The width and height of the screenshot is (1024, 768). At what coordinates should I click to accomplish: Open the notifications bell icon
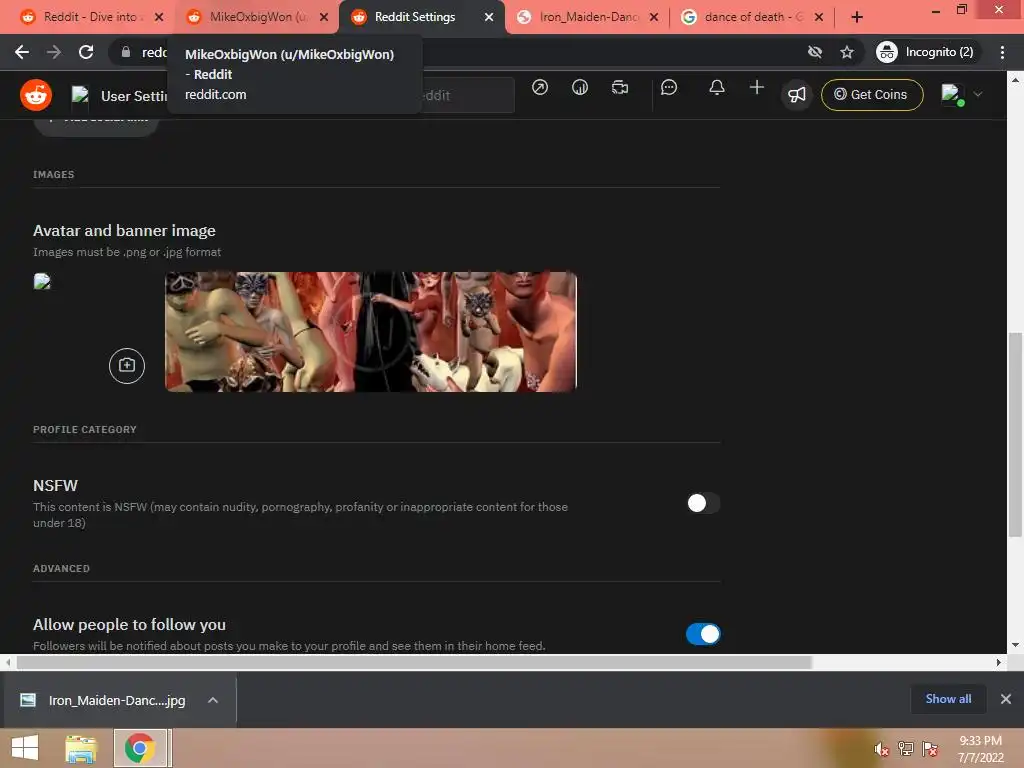(x=716, y=88)
